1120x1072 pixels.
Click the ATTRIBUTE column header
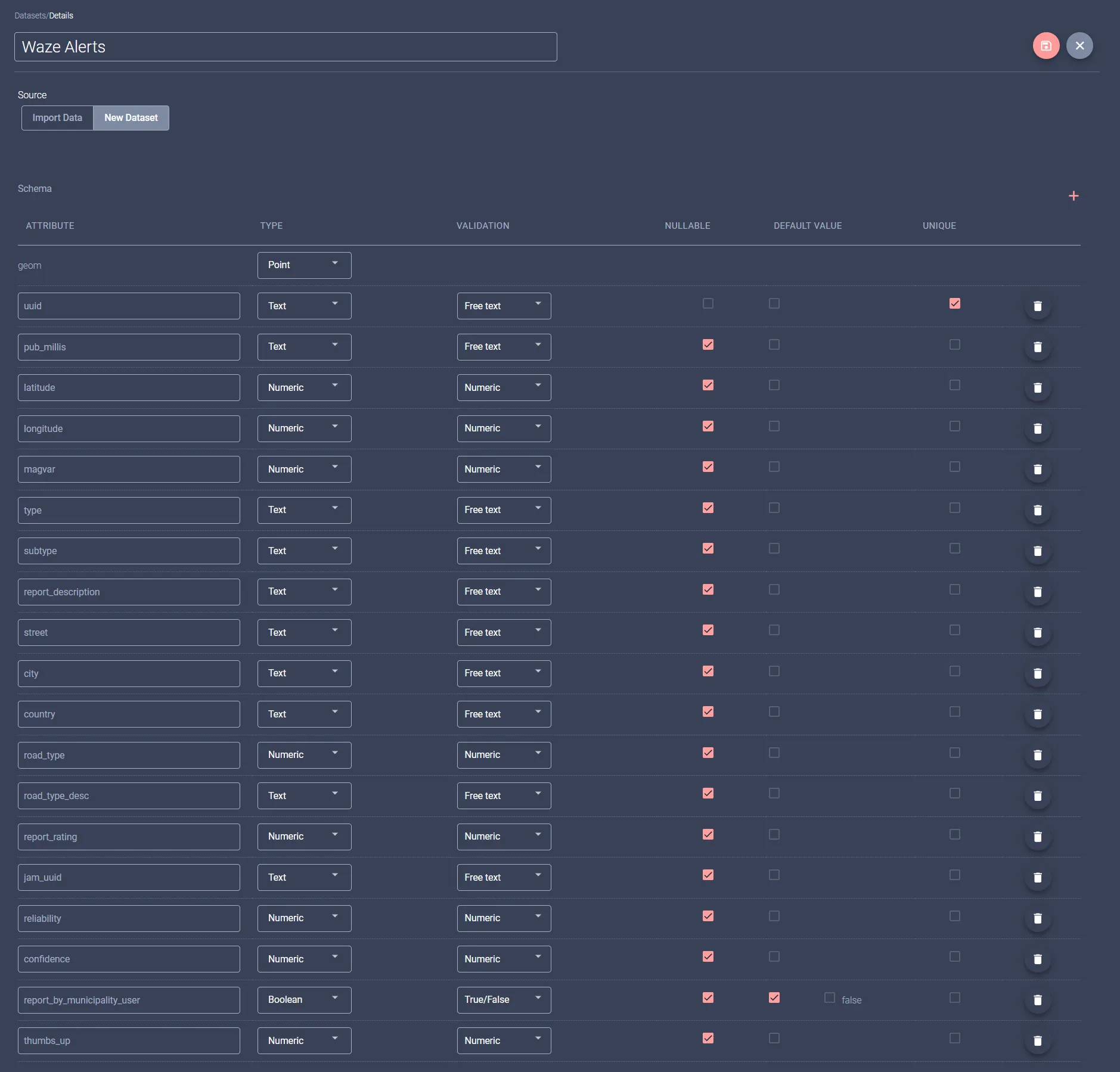[x=50, y=226]
